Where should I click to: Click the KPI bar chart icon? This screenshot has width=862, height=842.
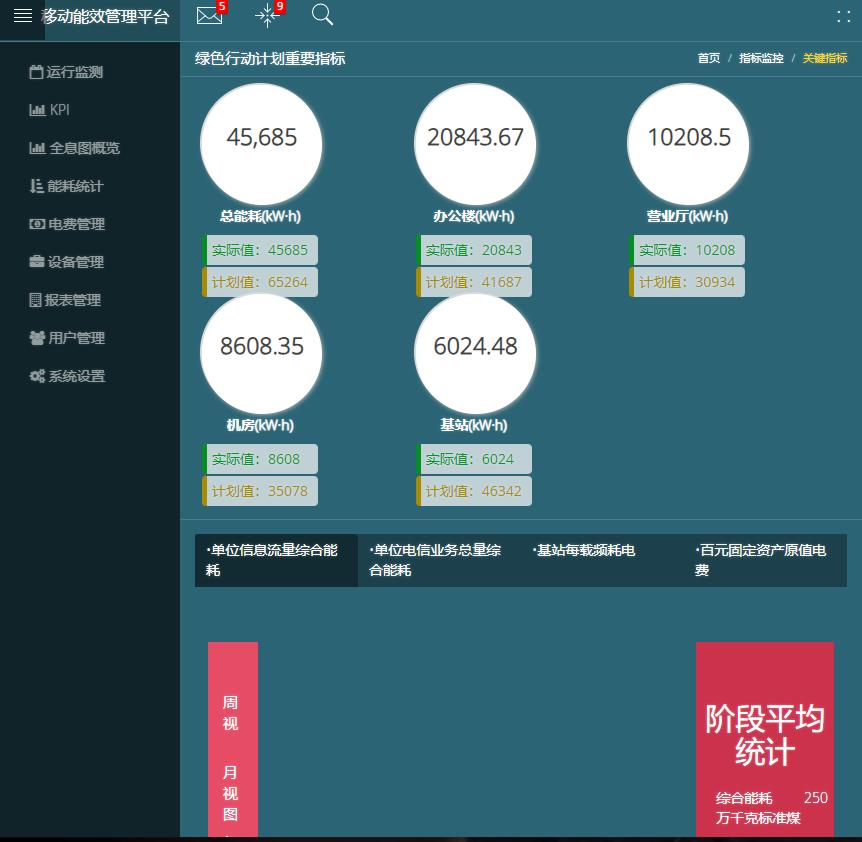point(37,110)
